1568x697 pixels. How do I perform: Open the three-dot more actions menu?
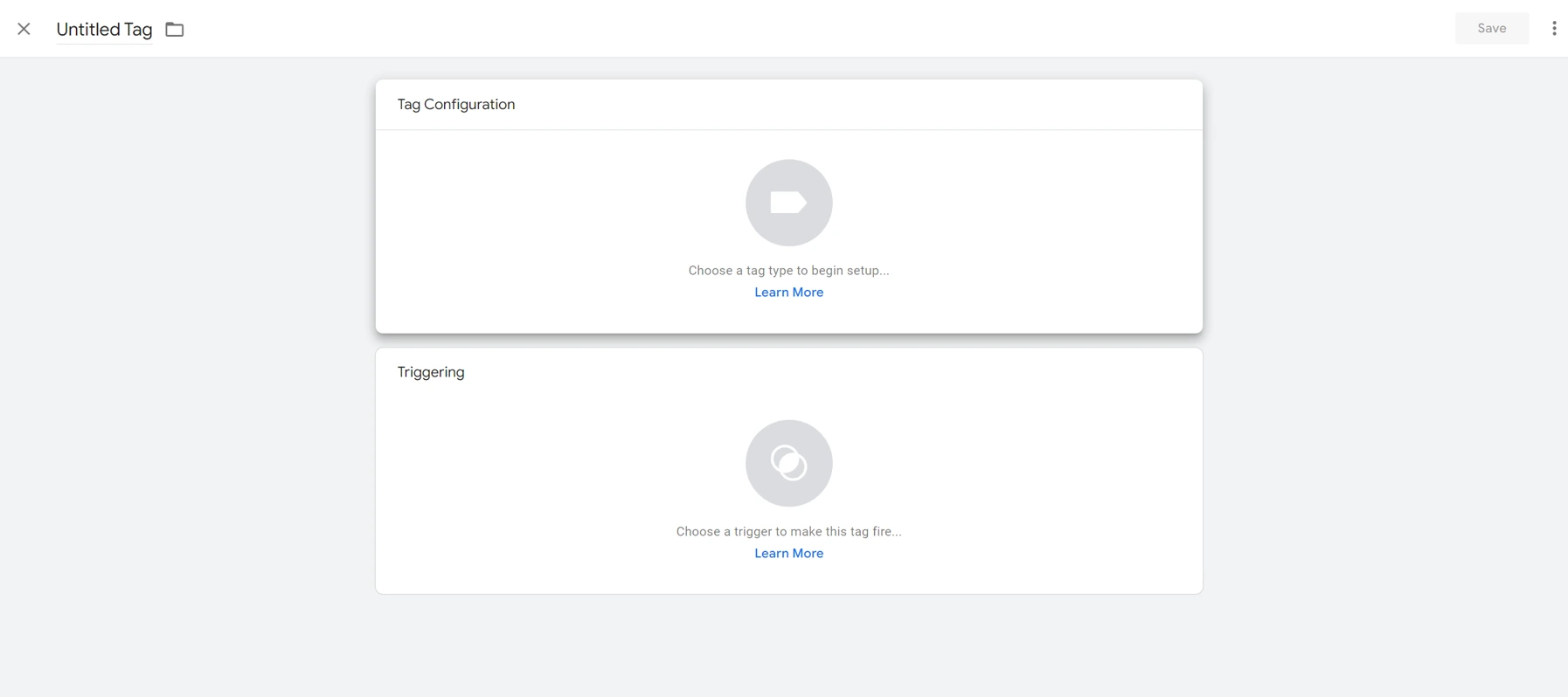(1553, 29)
